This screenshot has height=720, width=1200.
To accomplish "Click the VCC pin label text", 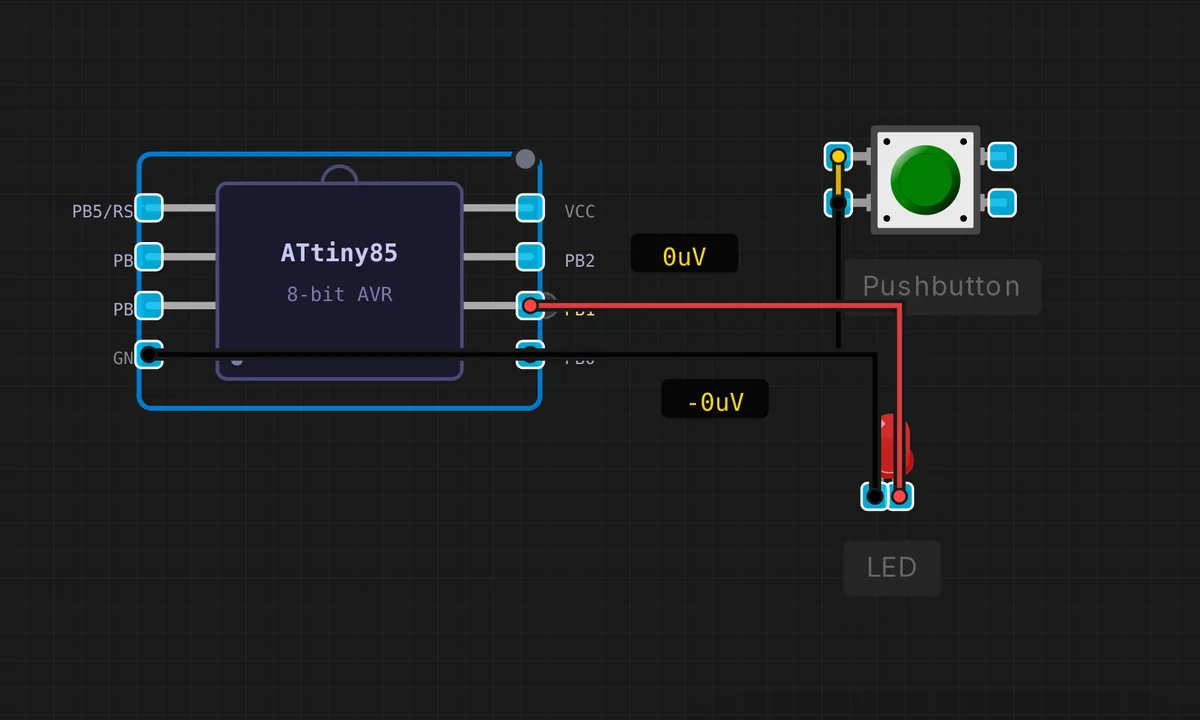I will click(x=580, y=211).
